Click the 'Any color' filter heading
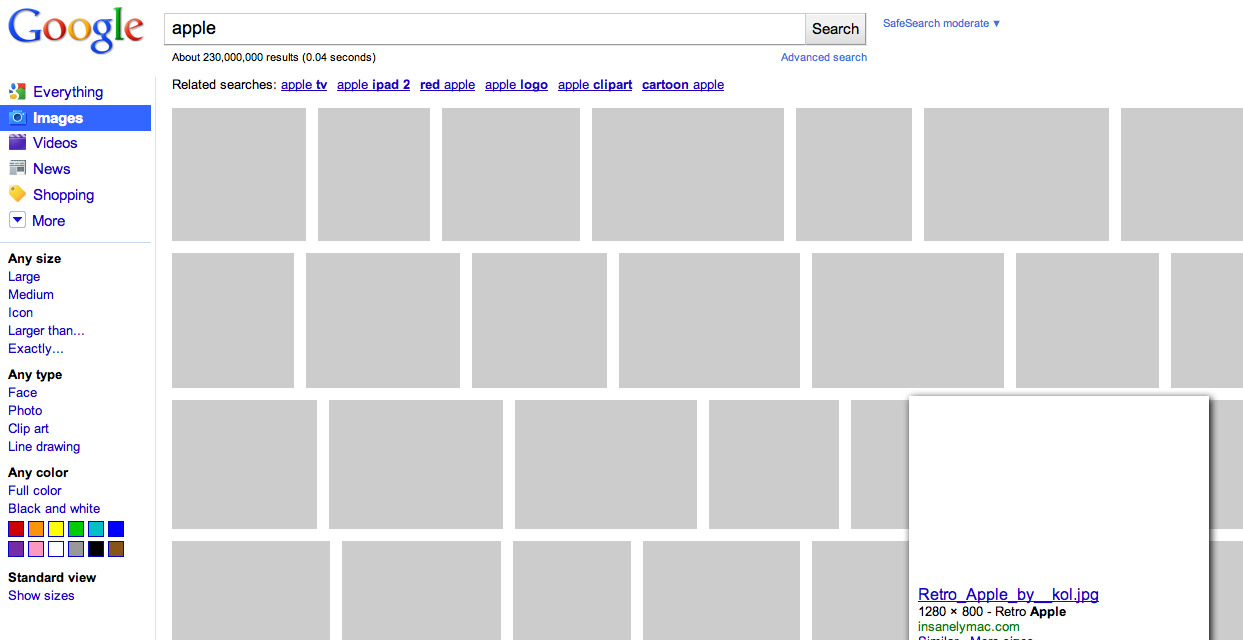This screenshot has height=640, width=1243. 38,473
